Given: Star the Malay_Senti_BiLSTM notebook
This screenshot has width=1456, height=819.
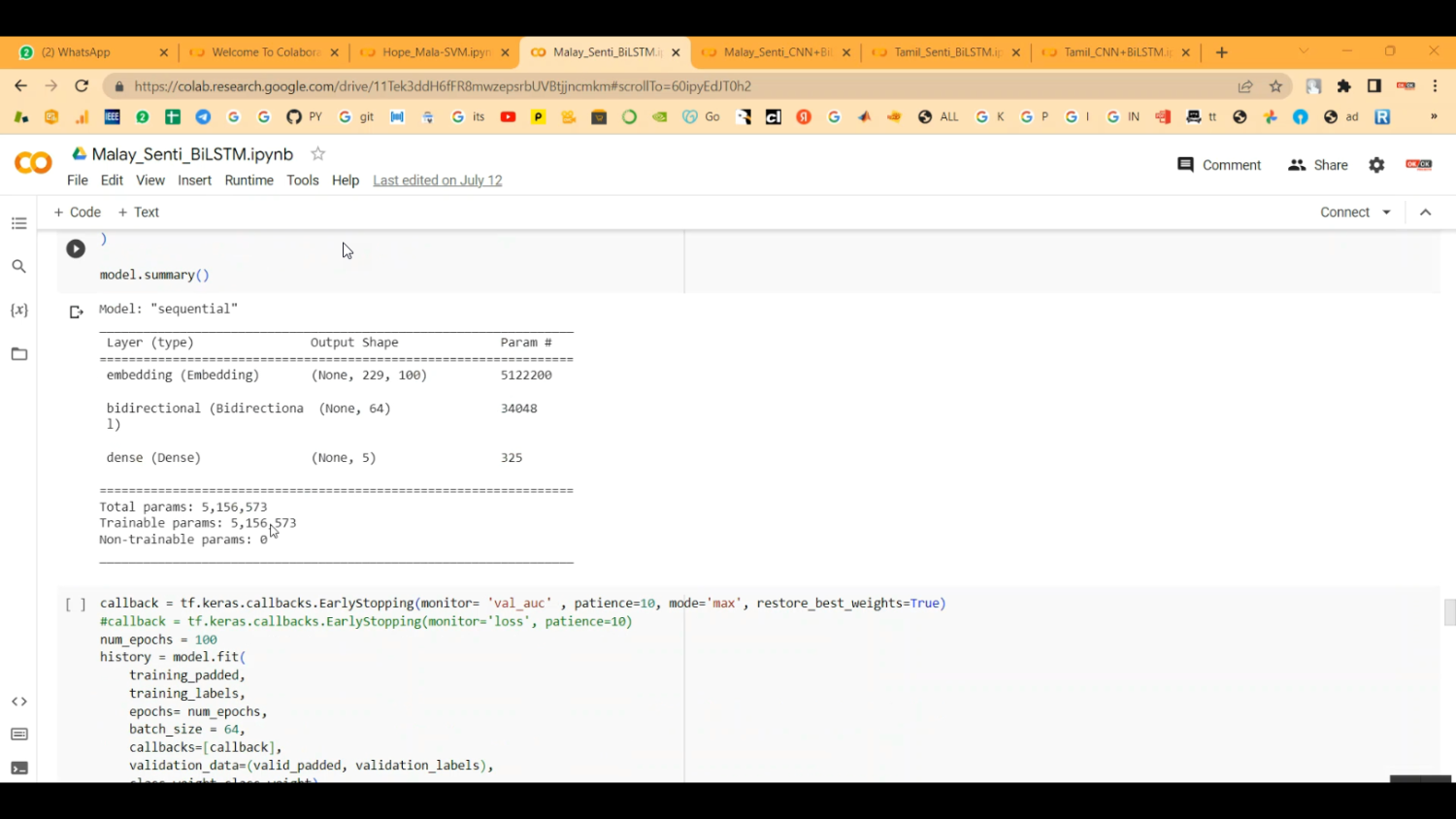Looking at the screenshot, I should click(317, 153).
